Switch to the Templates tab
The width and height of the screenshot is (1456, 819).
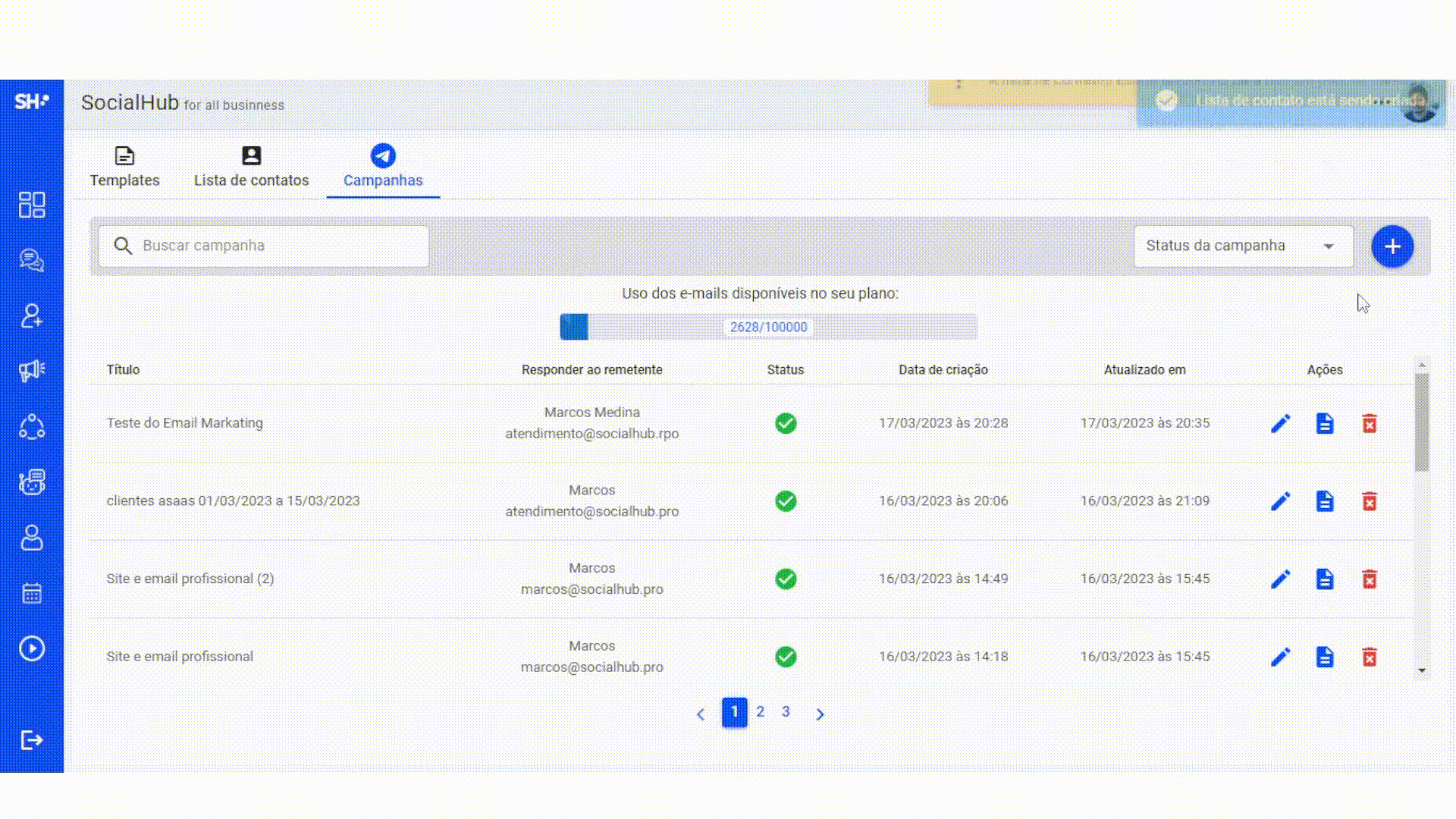click(x=124, y=166)
